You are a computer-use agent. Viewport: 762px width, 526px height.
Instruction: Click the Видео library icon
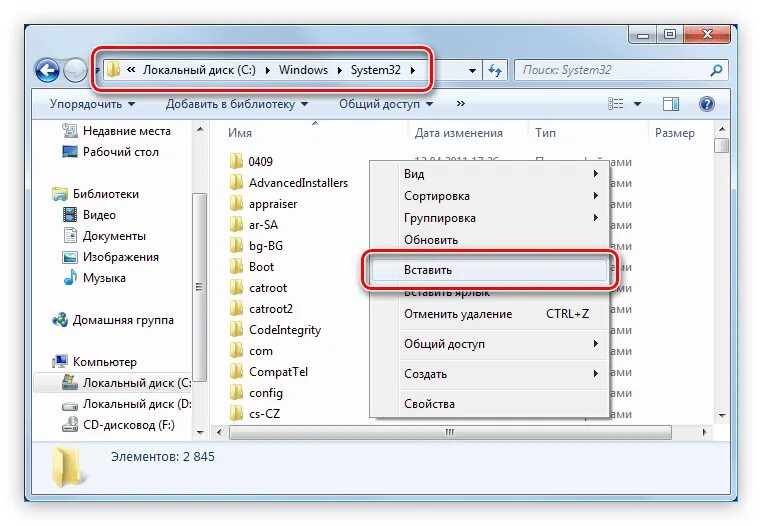(70, 214)
